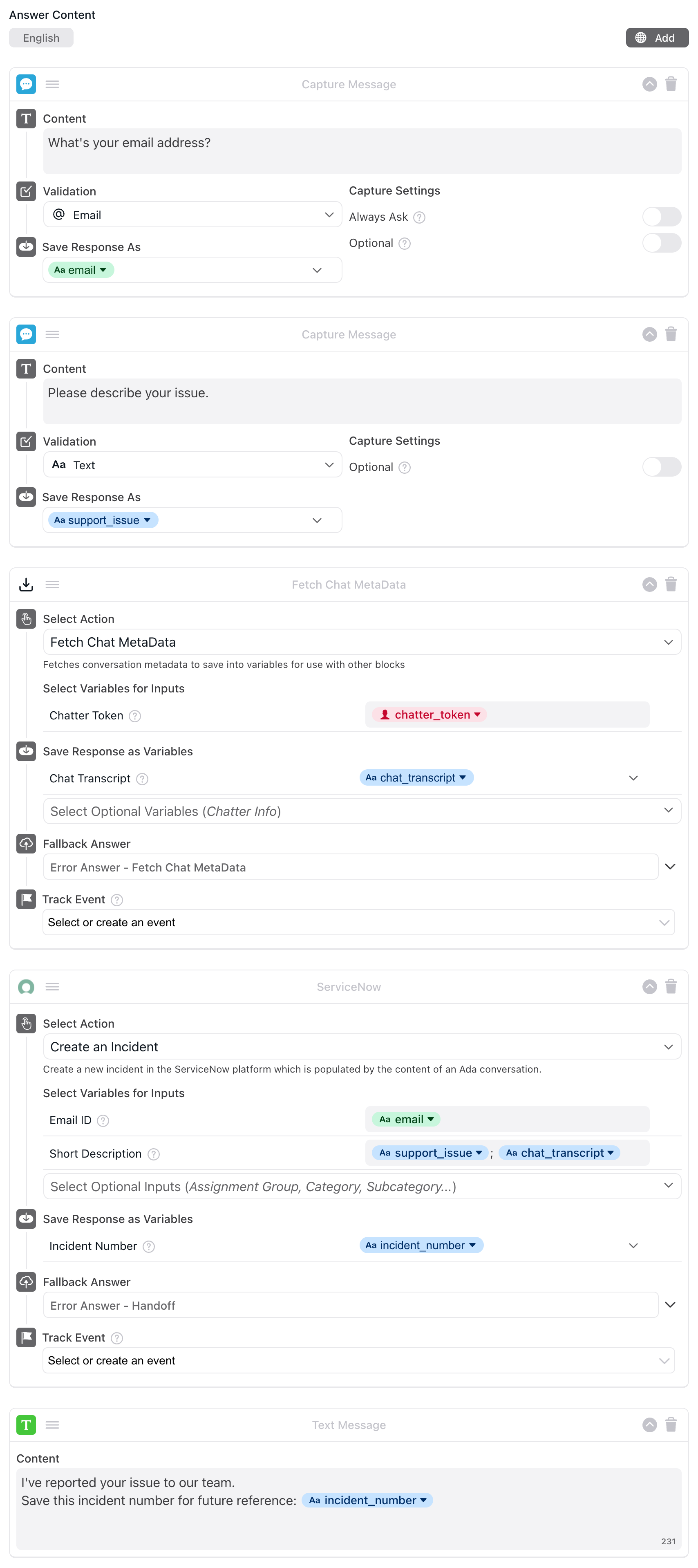Click help icon next to Always Ask
698x1568 pixels.
pos(419,217)
